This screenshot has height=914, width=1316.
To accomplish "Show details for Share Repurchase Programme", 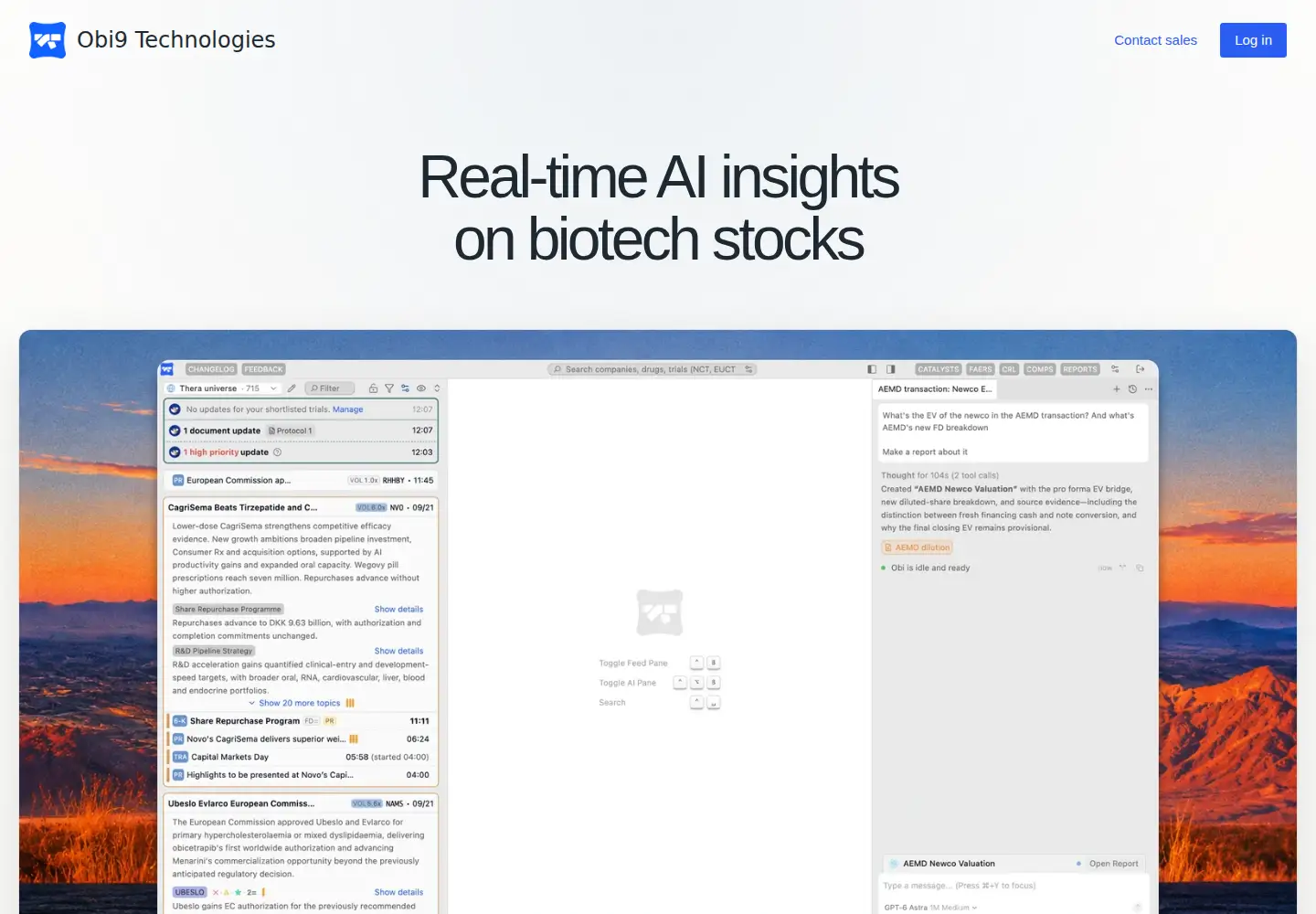I will (x=398, y=610).
